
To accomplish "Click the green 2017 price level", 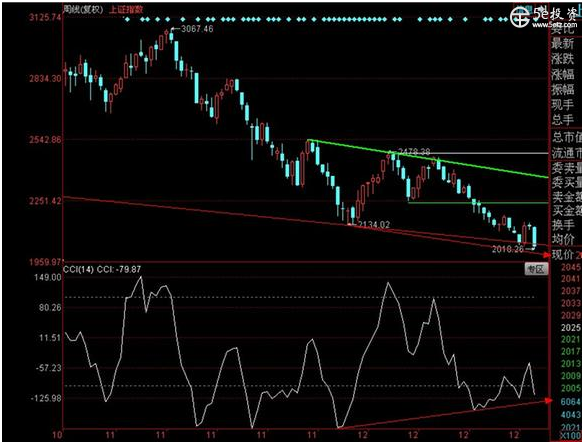I will click(571, 352).
